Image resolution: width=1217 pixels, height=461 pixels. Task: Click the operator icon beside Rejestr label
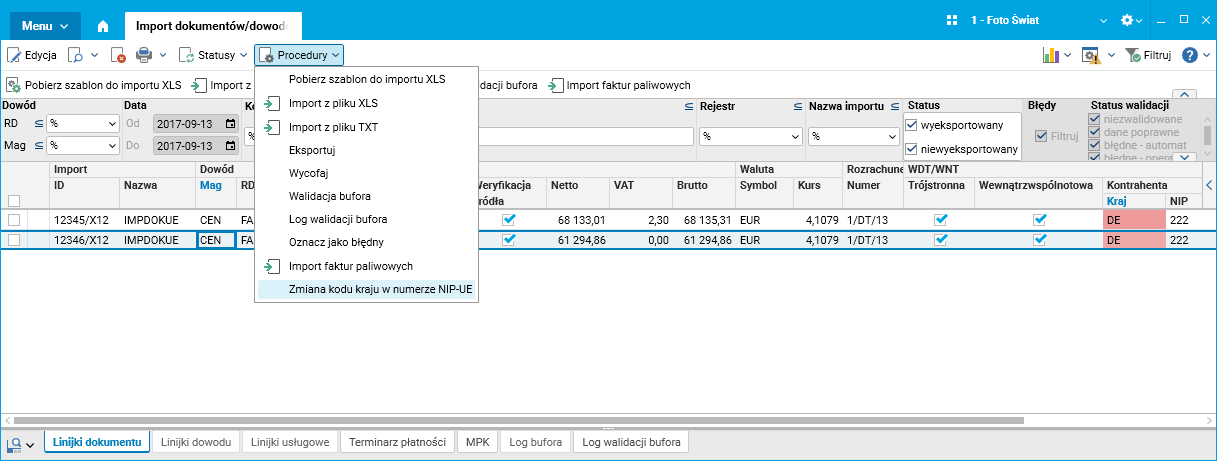[798, 105]
